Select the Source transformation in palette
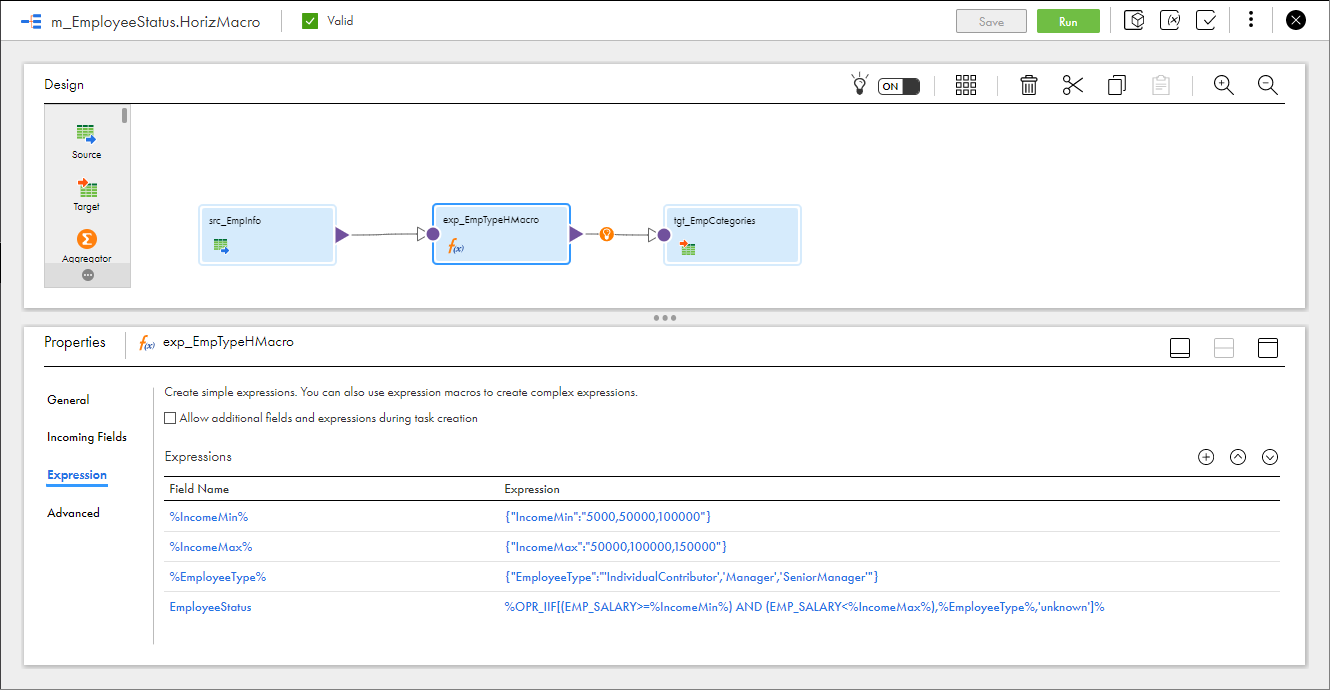Image resolution: width=1330 pixels, height=690 pixels. point(87,141)
